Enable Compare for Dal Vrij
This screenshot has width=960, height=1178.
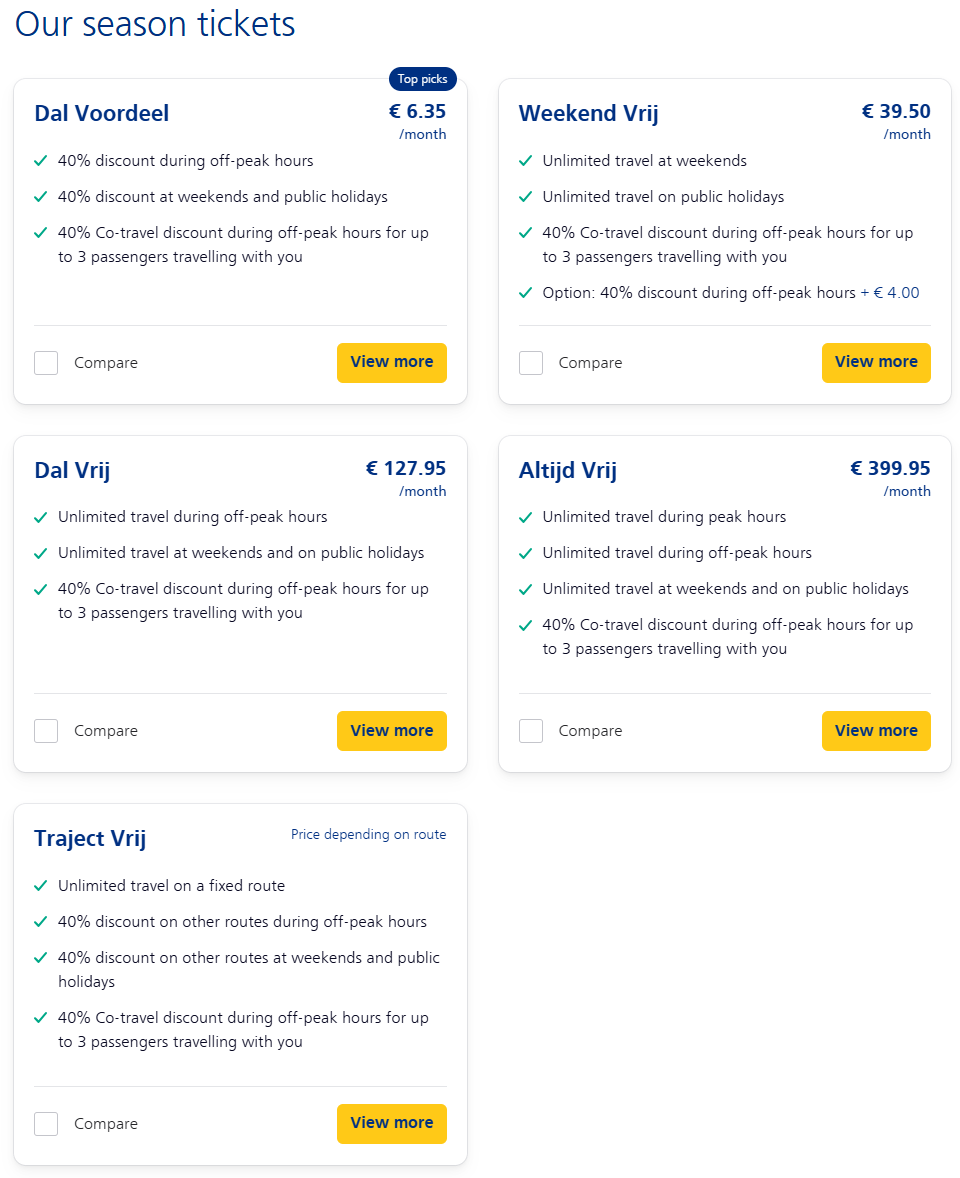pyautogui.click(x=46, y=731)
